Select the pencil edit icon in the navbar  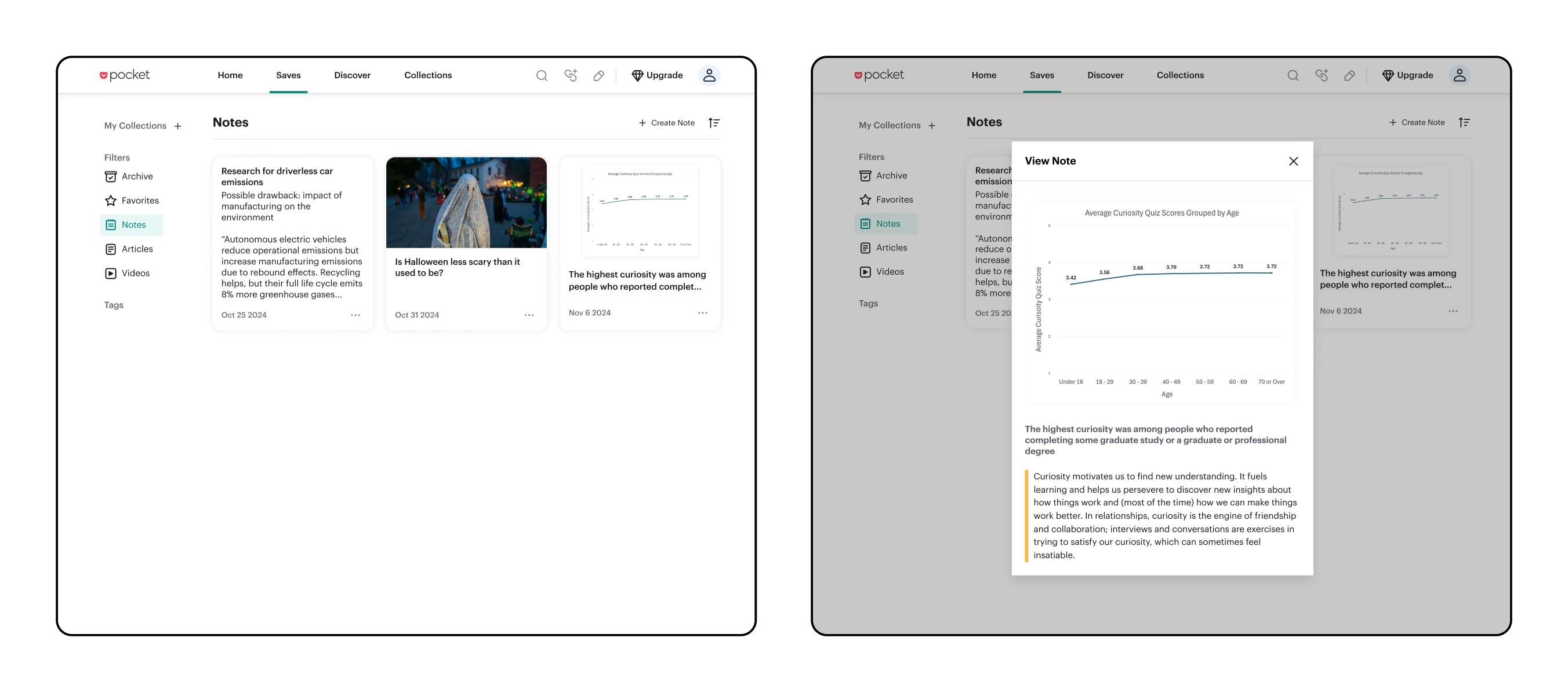pos(599,75)
